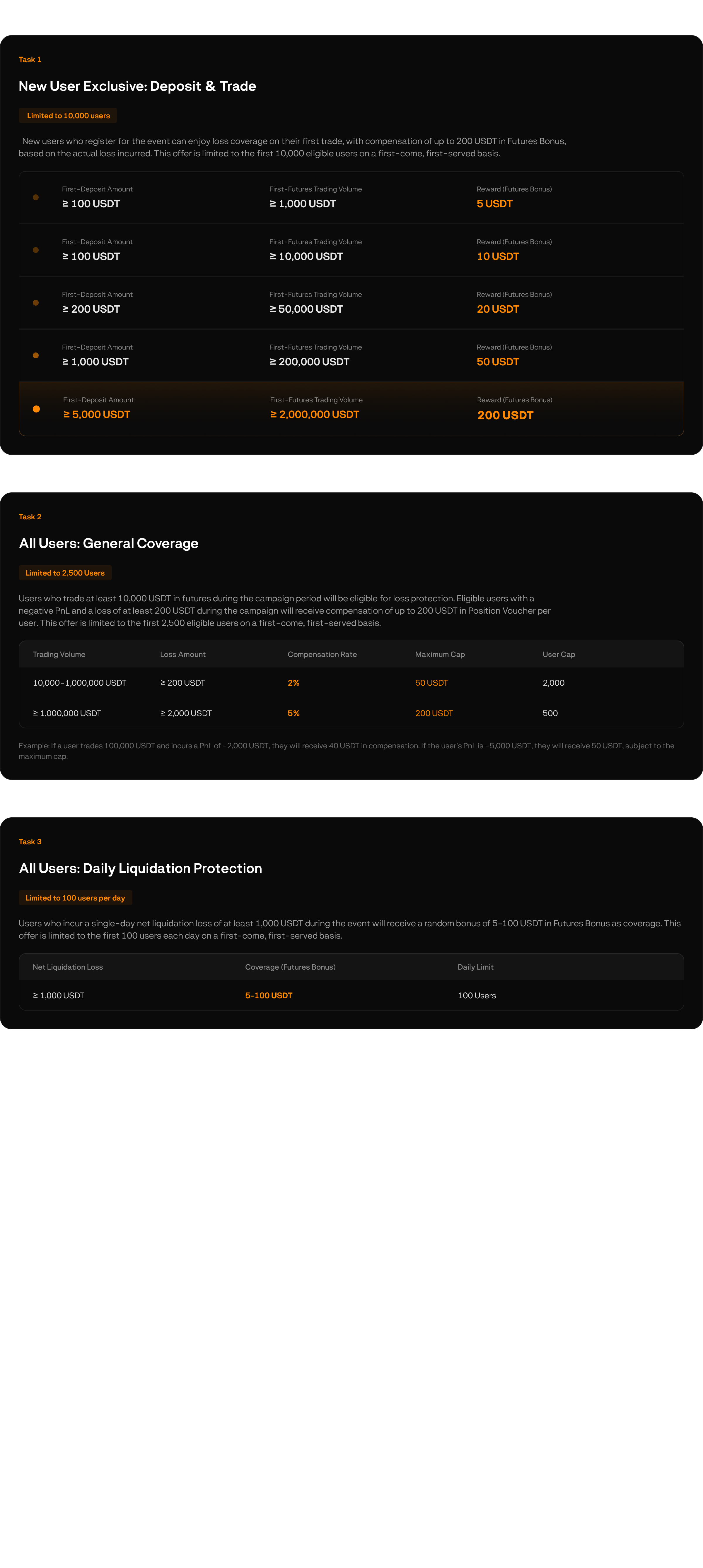
Task: Select the "Loss Amount" column header
Action: coord(183,654)
